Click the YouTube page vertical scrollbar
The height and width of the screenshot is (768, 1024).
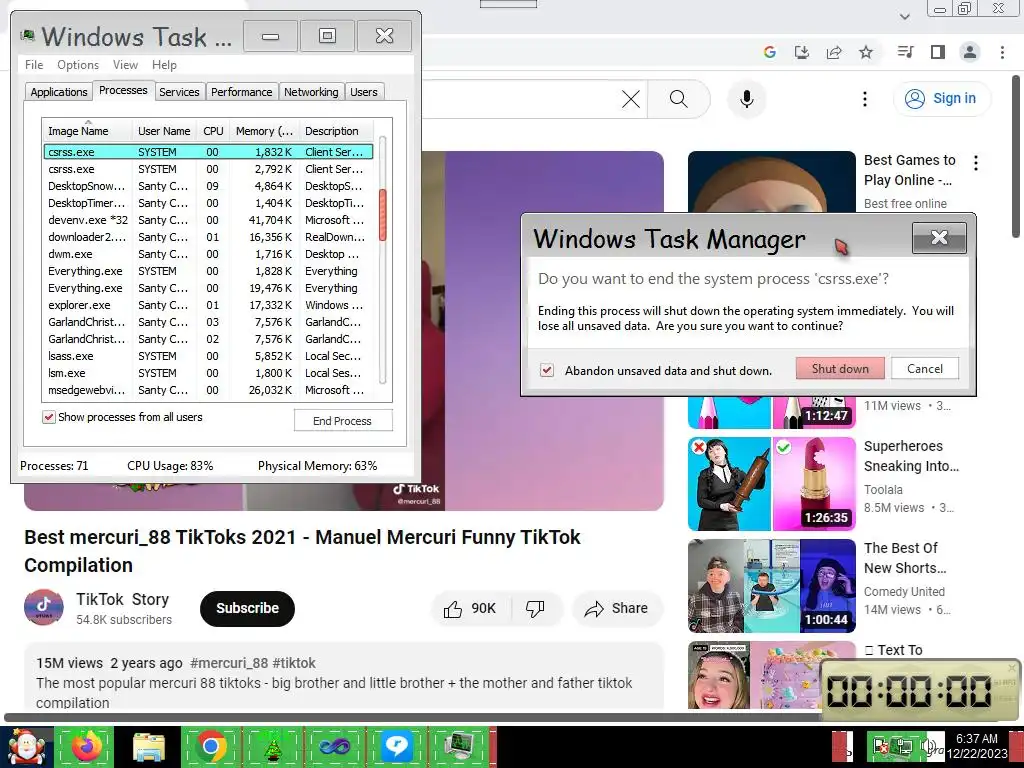1017,157
